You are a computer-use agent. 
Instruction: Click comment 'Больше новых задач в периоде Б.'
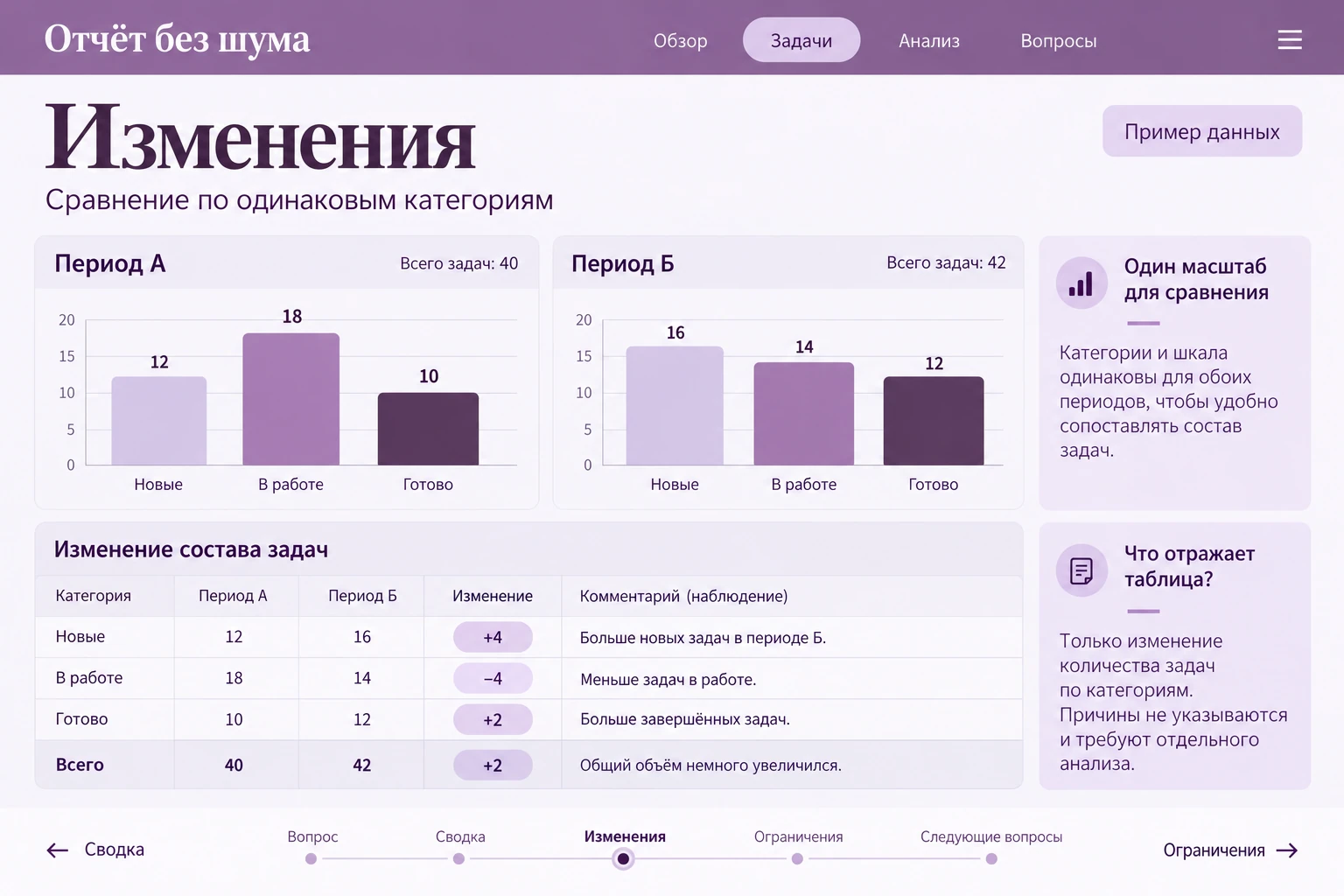(x=703, y=638)
